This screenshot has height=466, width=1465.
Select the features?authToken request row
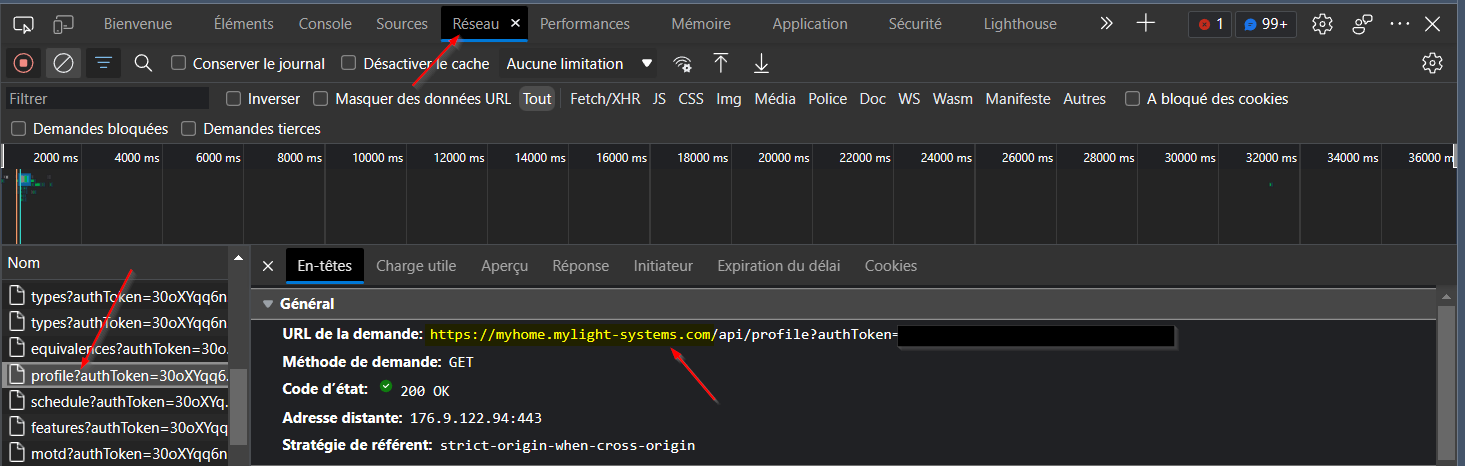click(117, 427)
